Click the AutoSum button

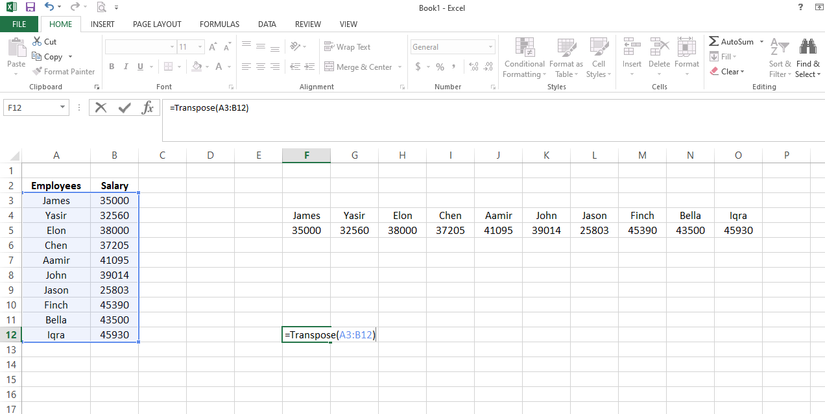click(x=732, y=42)
